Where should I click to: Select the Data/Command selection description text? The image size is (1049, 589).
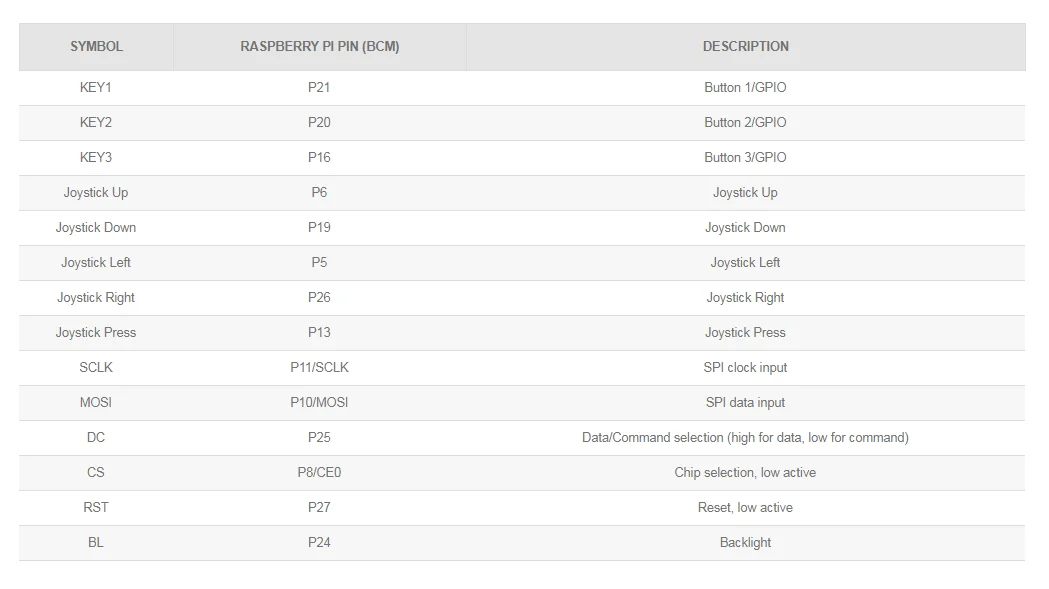pos(745,437)
